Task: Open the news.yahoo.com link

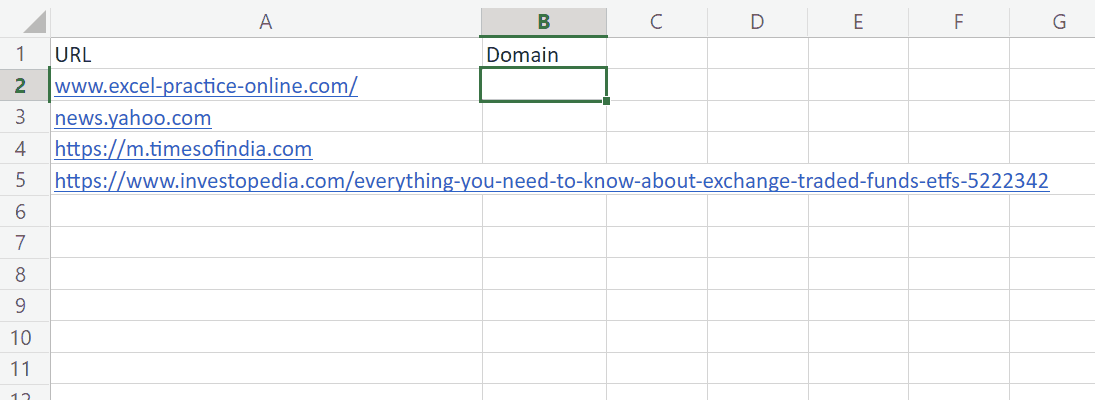Action: 133,118
